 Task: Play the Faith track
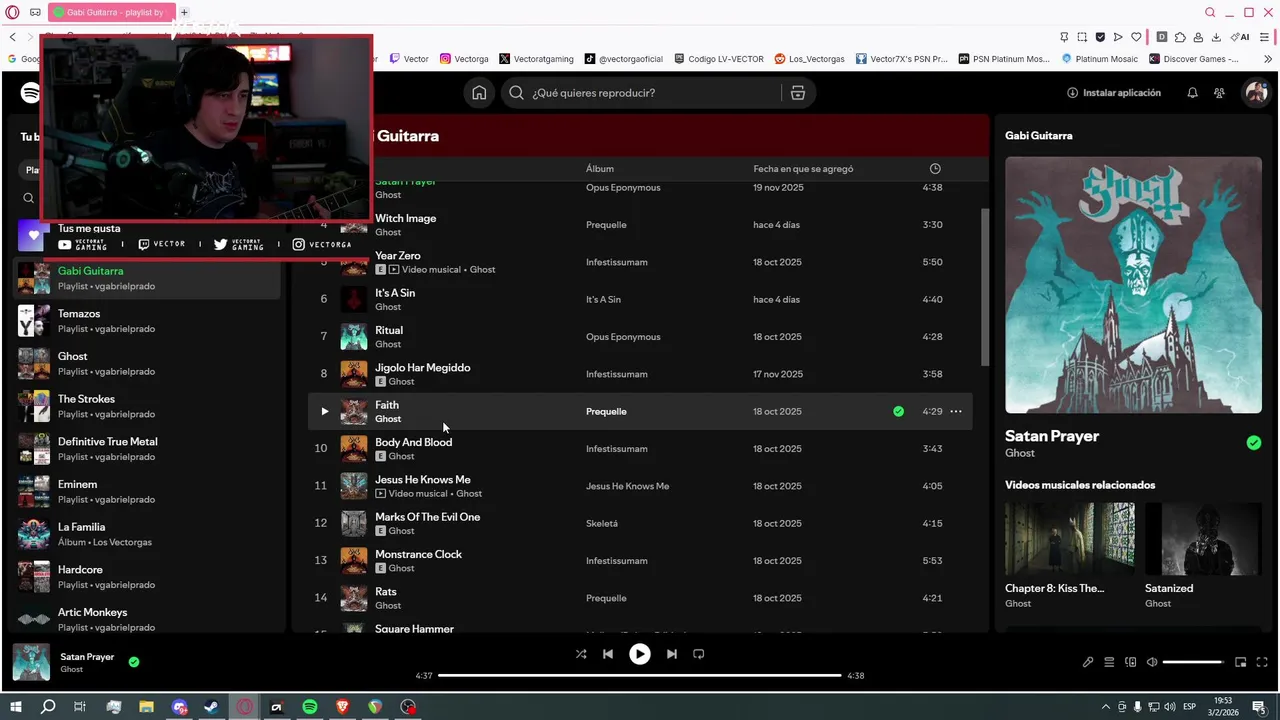(x=324, y=411)
